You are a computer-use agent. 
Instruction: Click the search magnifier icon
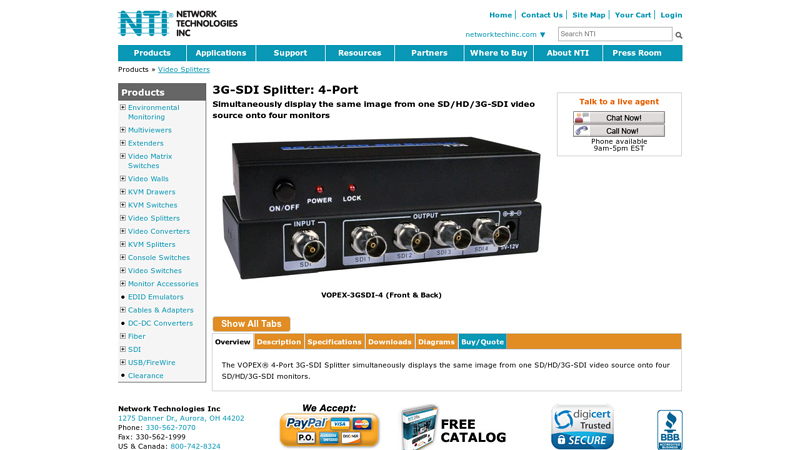point(679,35)
